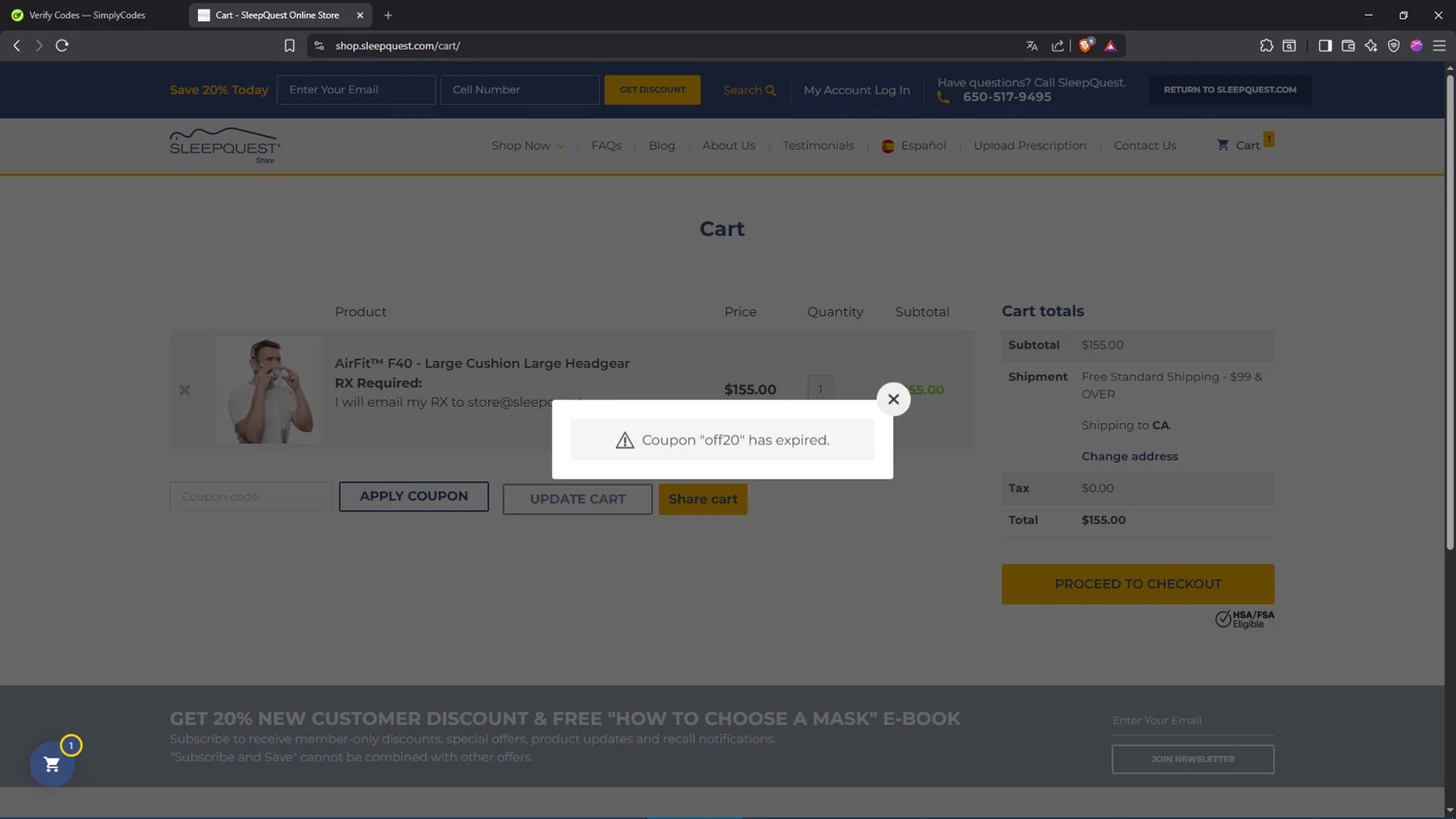Open Brave Shields lion icon
Viewport: 1456px width, 819px height.
pyautogui.click(x=1086, y=45)
